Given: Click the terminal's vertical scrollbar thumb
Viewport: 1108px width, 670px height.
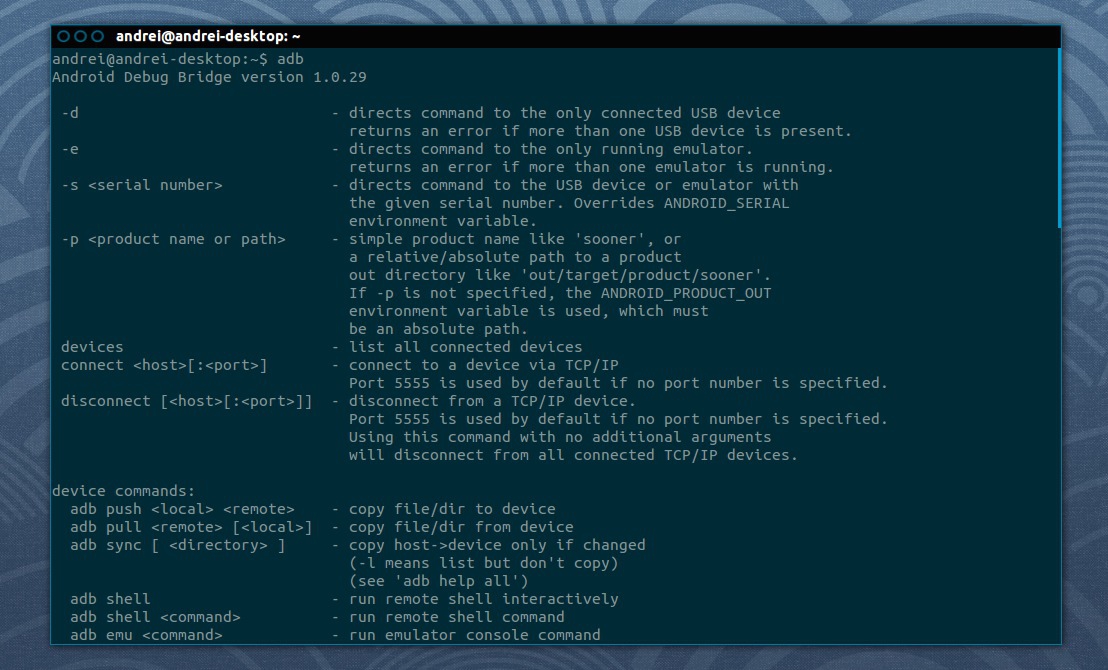Looking at the screenshot, I should tap(1059, 138).
